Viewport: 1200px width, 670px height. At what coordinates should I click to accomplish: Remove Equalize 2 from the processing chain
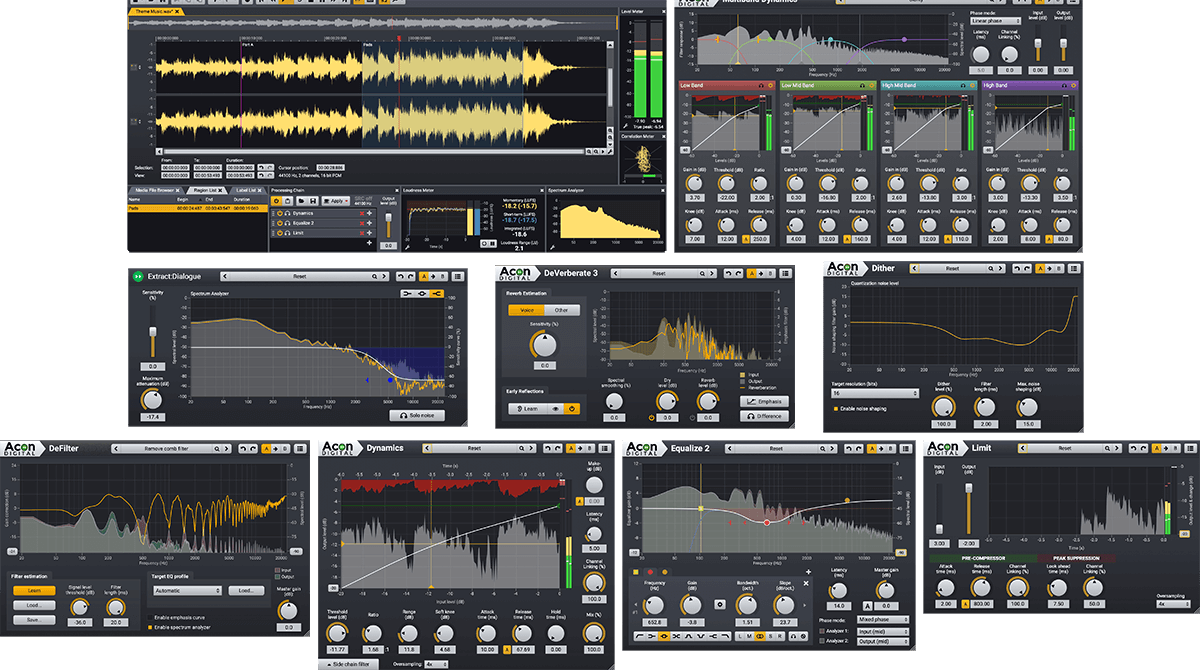(362, 223)
